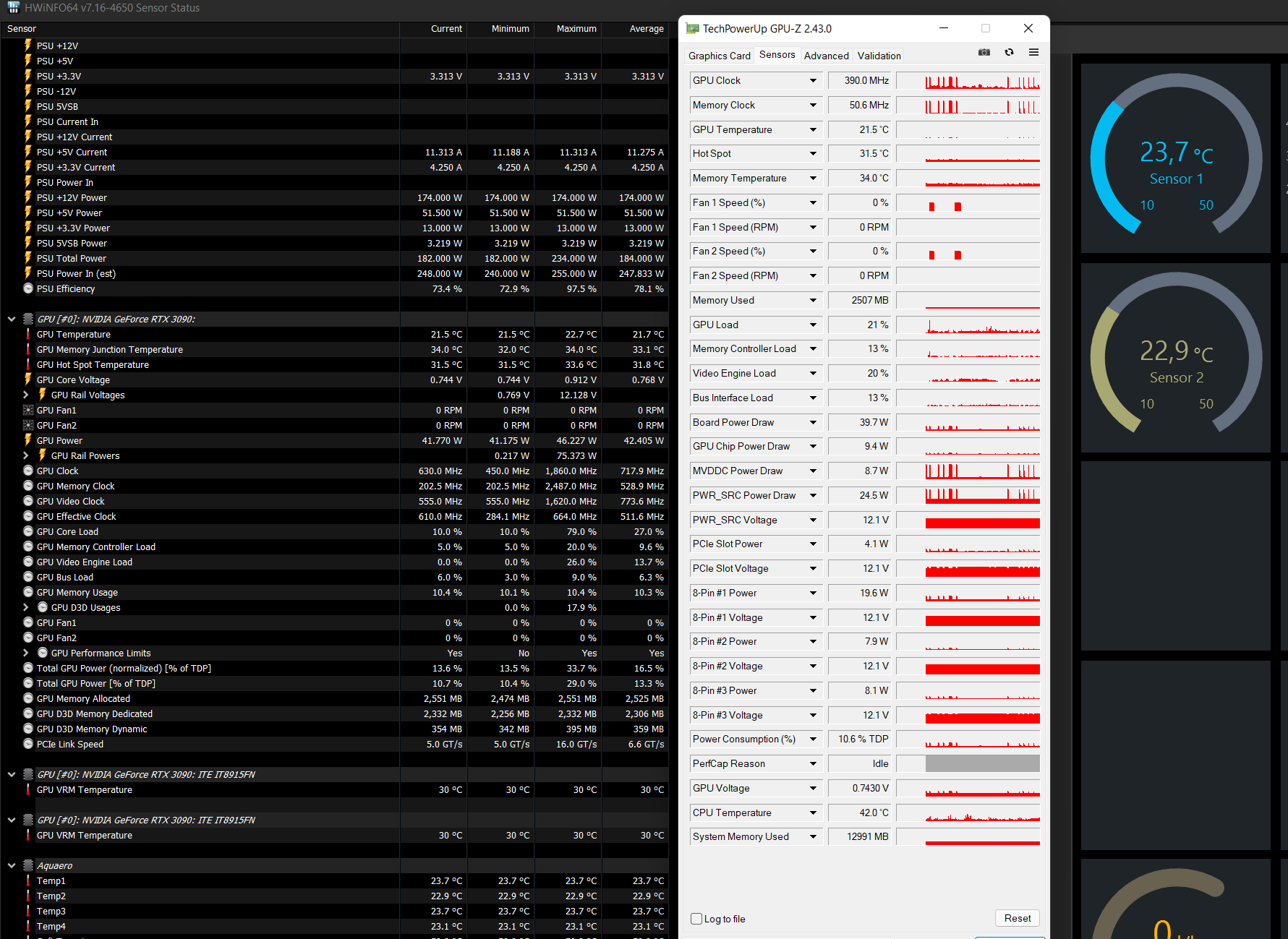Image resolution: width=1288 pixels, height=939 pixels.
Task: Click the GPU-Z refresh icon
Action: pos(1009,52)
